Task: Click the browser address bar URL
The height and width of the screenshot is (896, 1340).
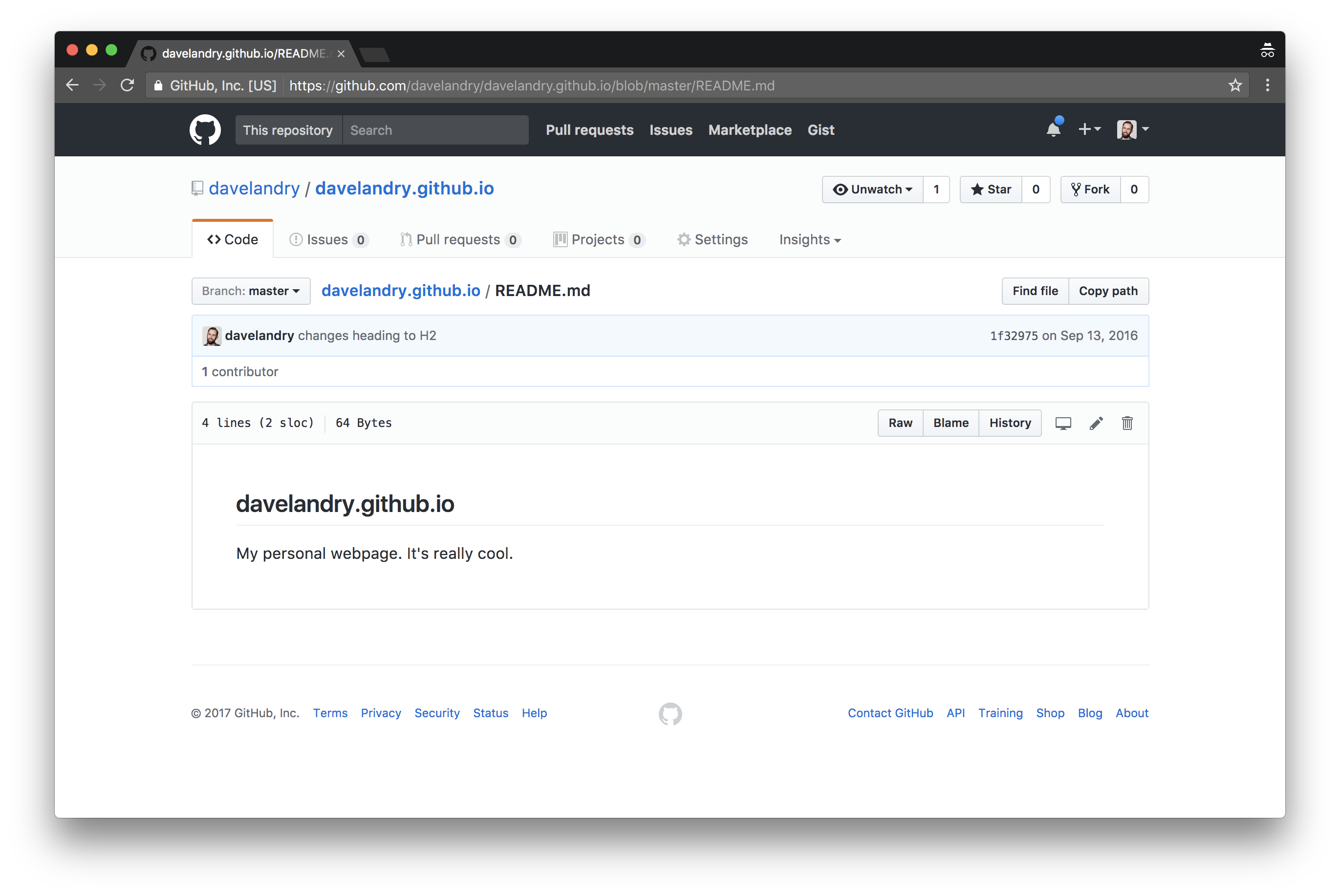Action: coord(532,85)
